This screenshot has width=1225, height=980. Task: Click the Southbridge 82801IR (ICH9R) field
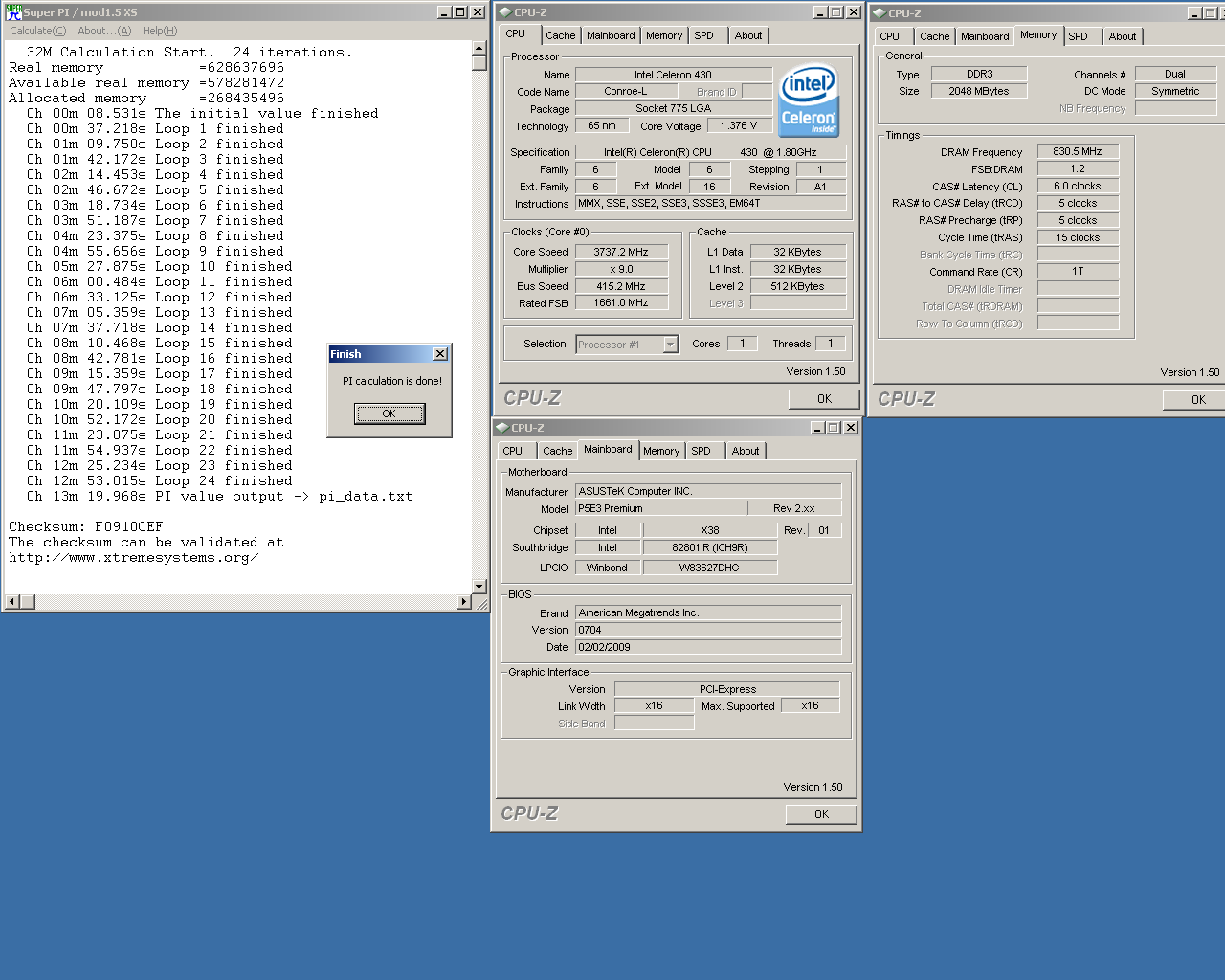point(710,547)
